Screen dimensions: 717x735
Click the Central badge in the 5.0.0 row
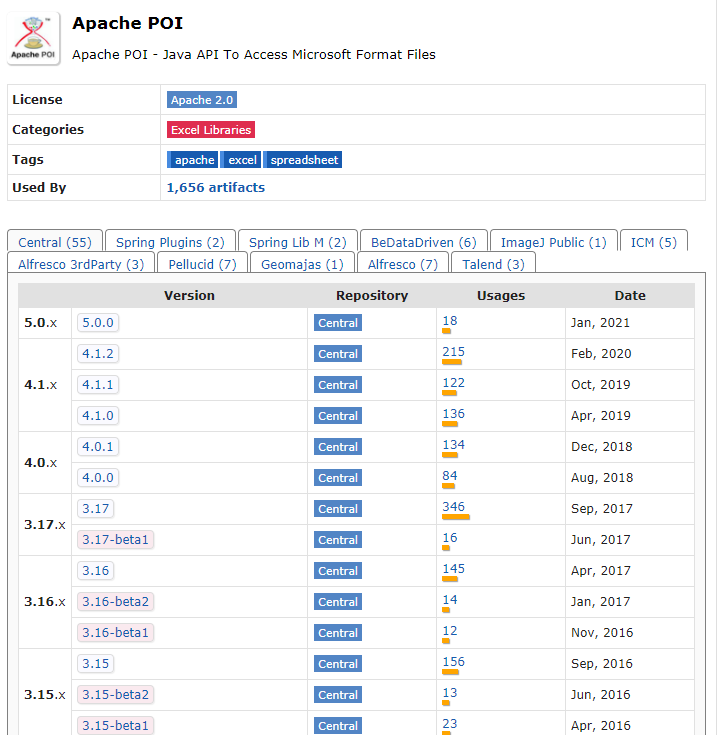coord(337,323)
